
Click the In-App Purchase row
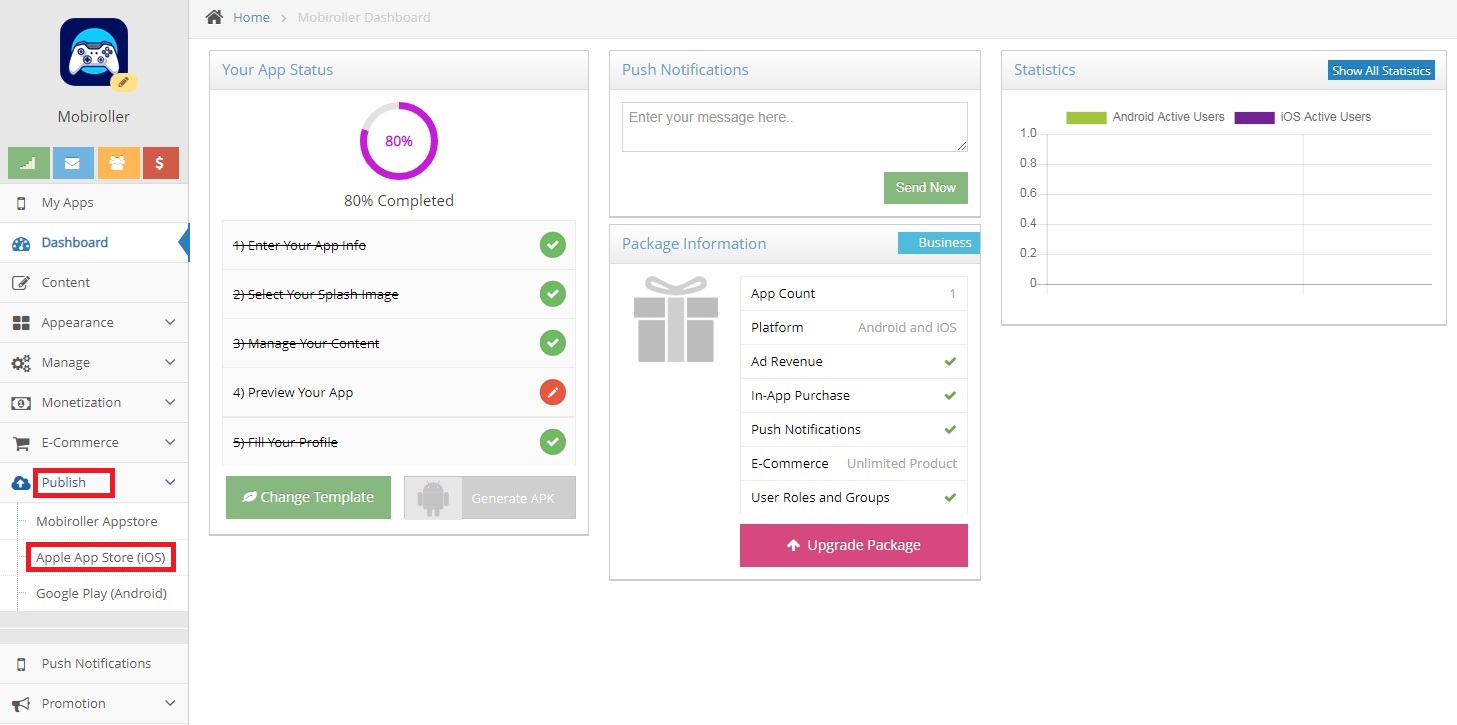pos(854,395)
